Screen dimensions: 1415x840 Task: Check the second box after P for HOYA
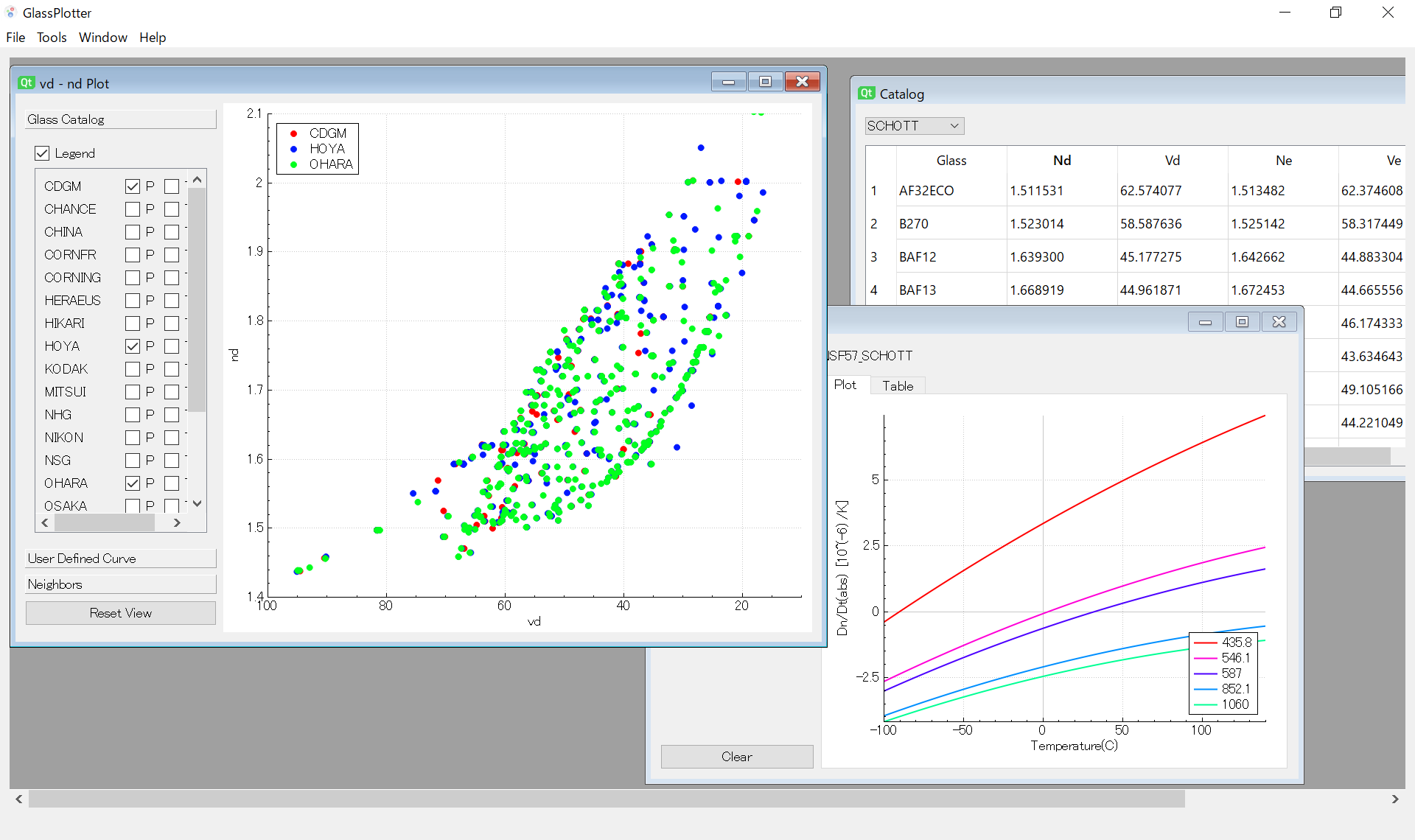click(x=172, y=346)
